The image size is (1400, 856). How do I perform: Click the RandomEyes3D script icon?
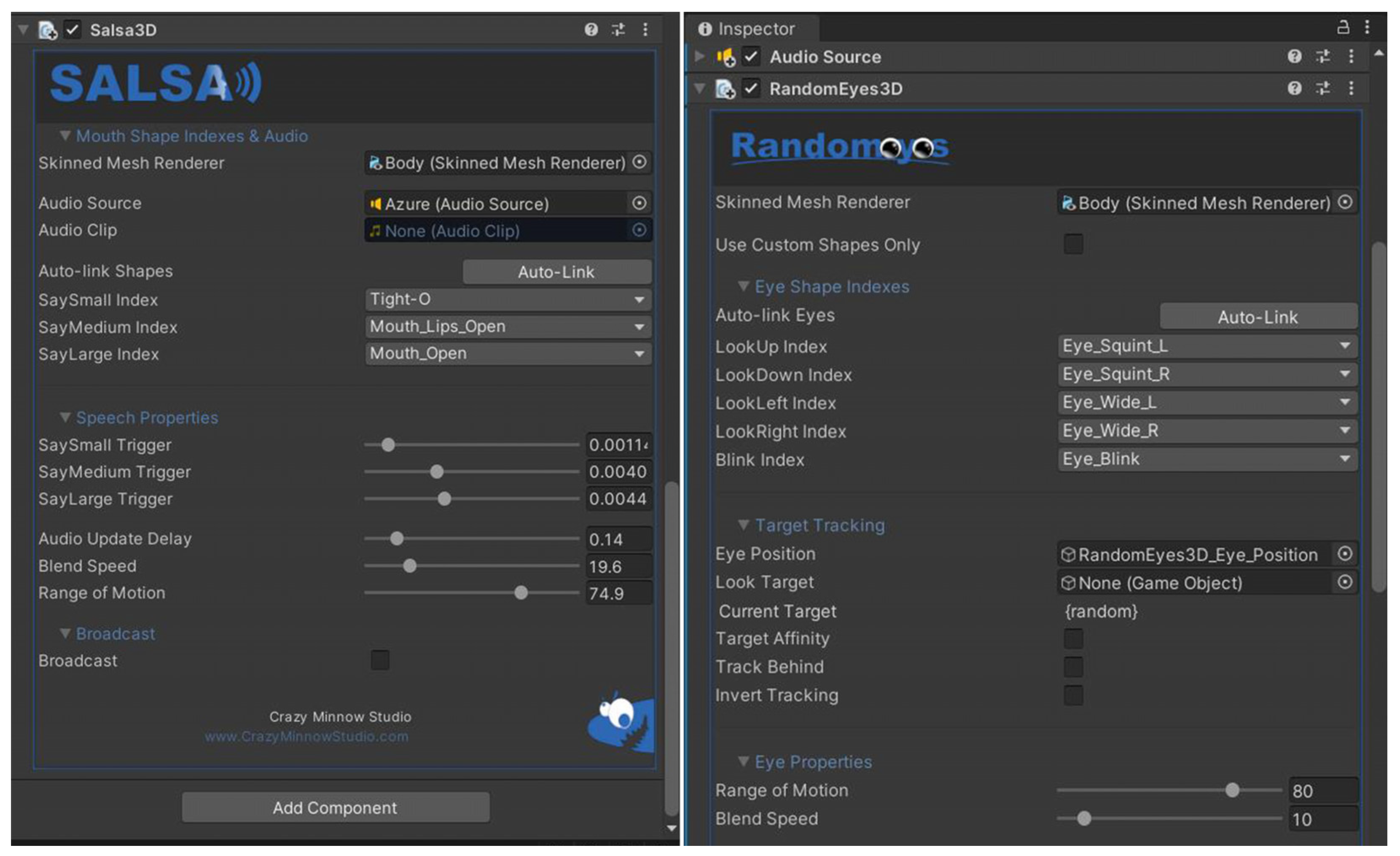725,89
